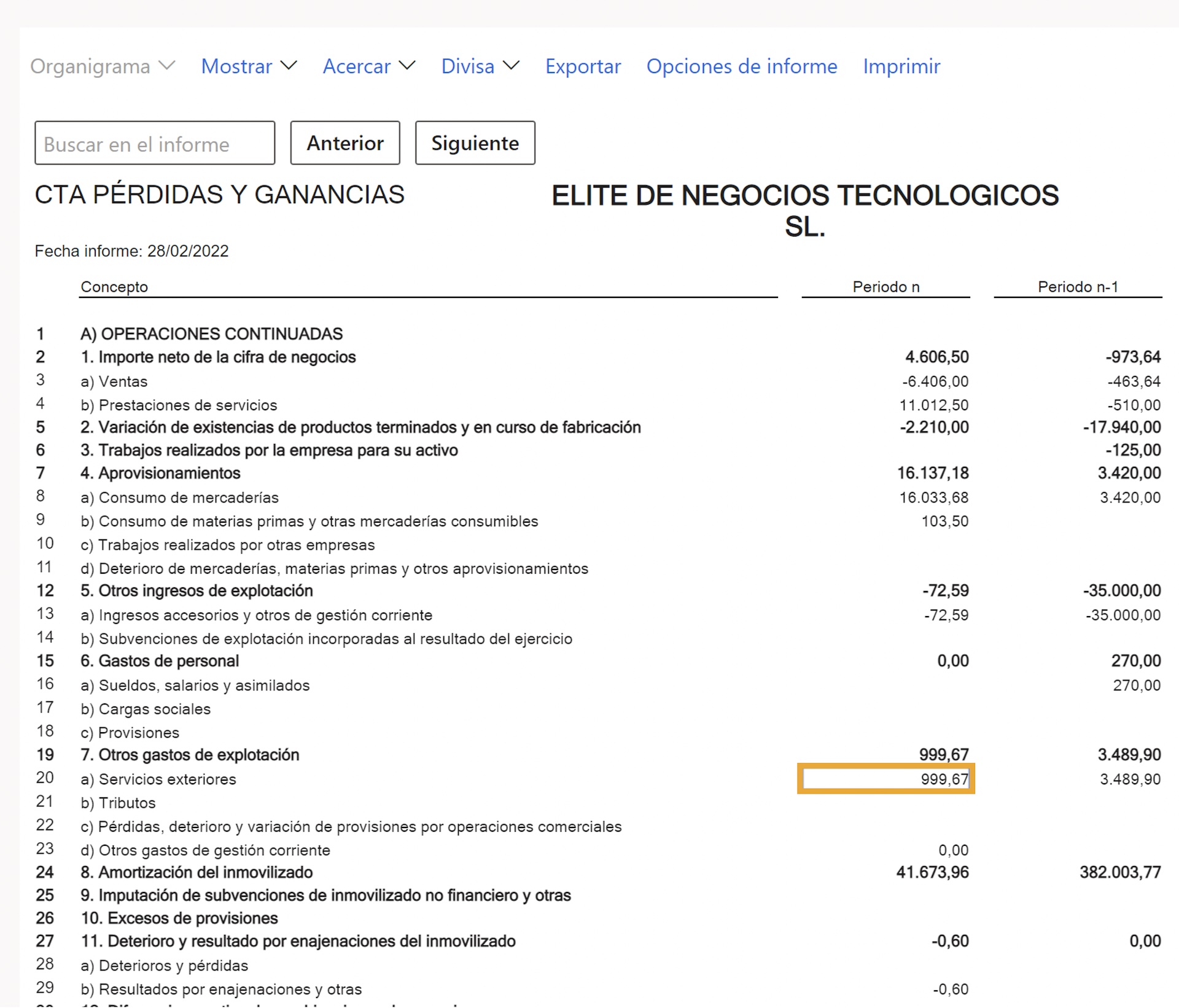This screenshot has width=1179, height=1008.
Task: Click the 4.606,50 Importe neto value
Action: [x=937, y=357]
